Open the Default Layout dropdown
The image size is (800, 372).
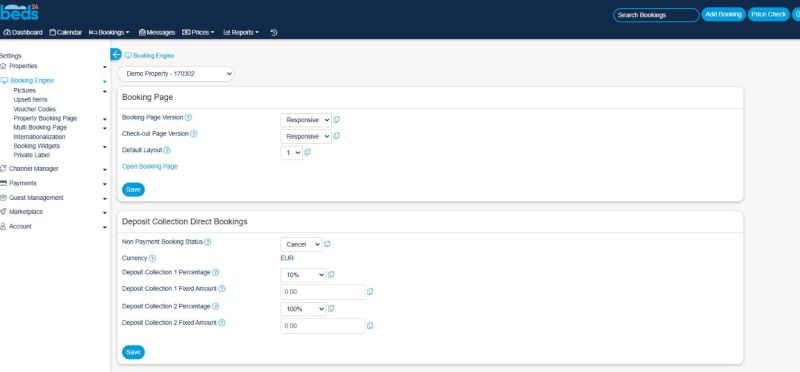click(x=291, y=153)
